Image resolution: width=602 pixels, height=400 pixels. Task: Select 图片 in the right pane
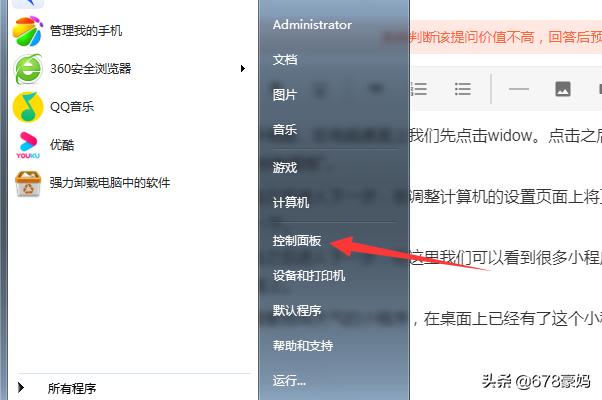pos(285,94)
